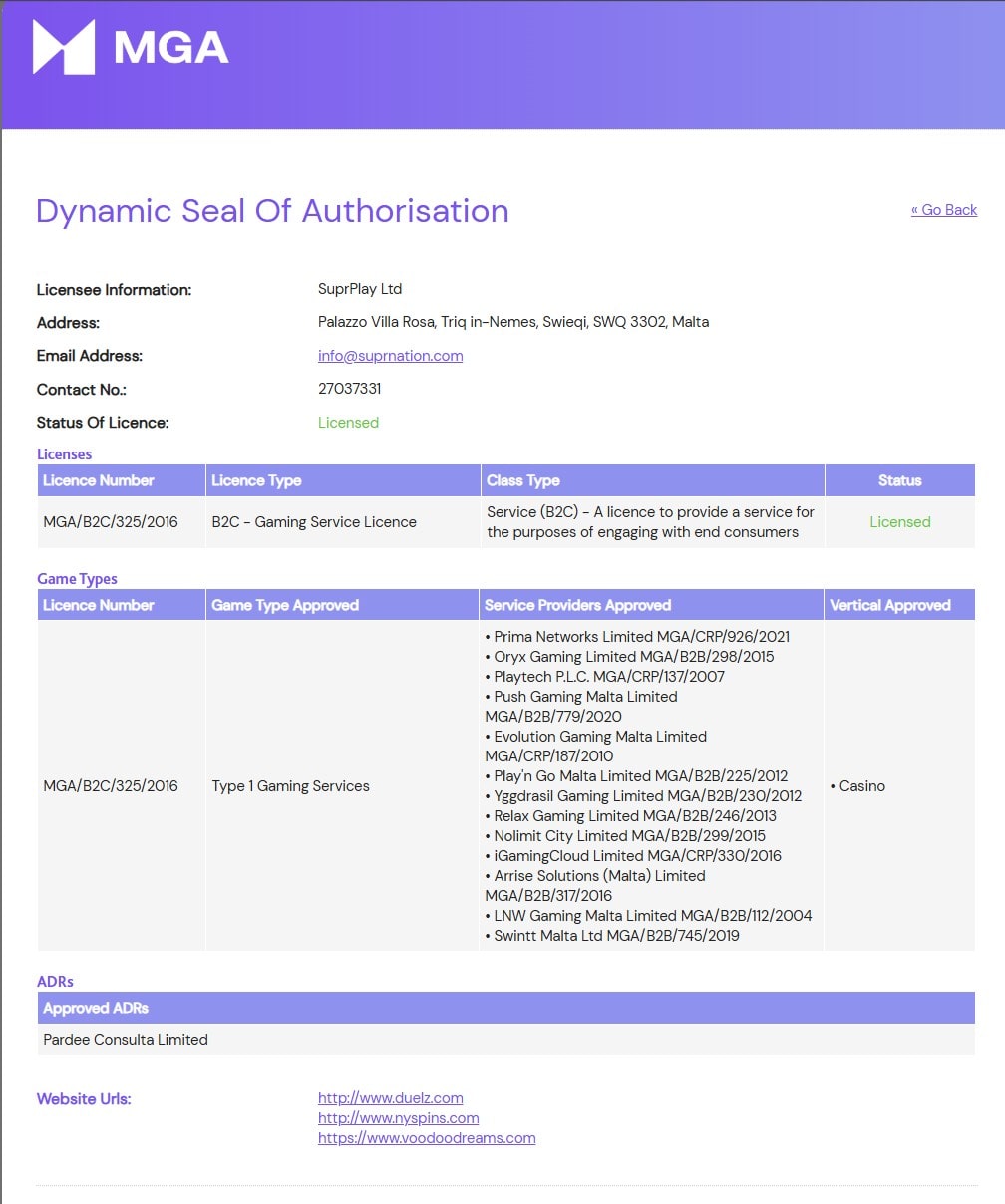
Task: Click the green Licensed status beside Status Of Licence
Action: 348,422
